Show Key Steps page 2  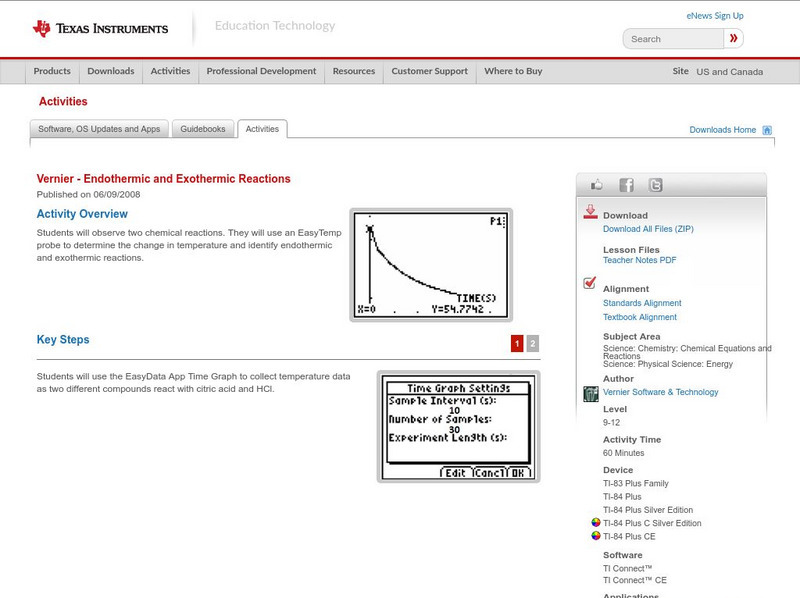tap(533, 343)
